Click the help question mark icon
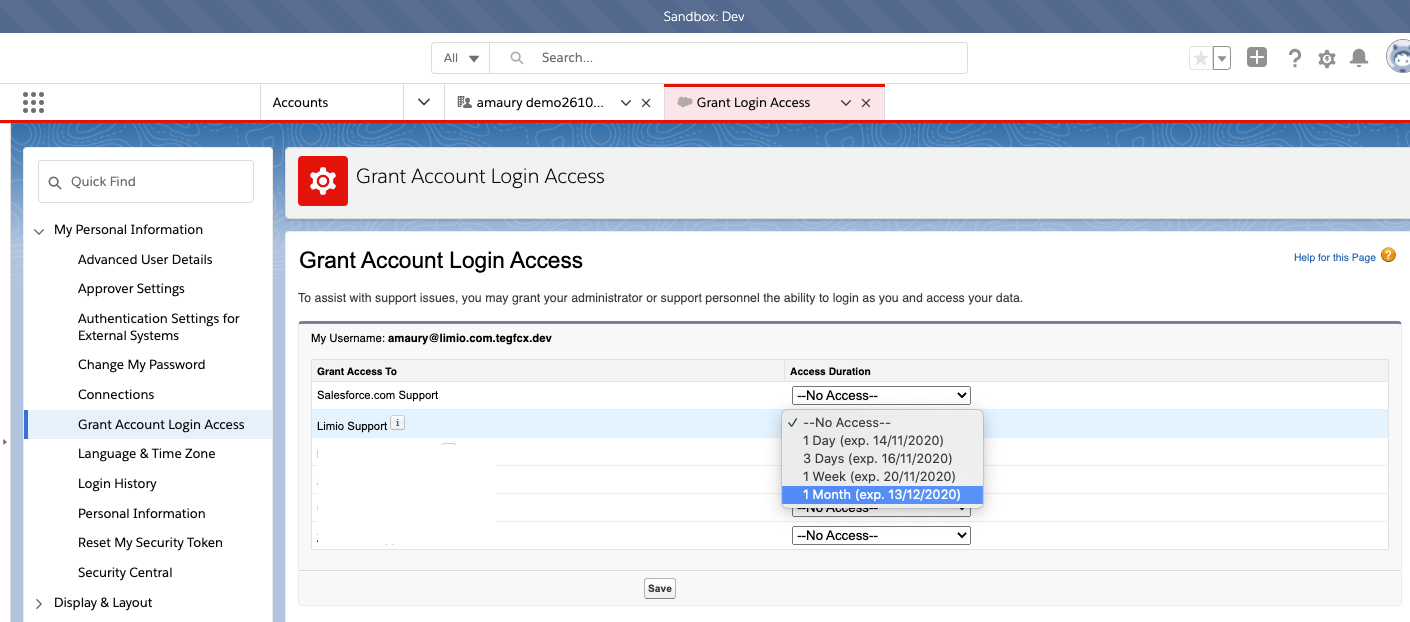Screen dimensions: 1410x622 click(x=1294, y=59)
